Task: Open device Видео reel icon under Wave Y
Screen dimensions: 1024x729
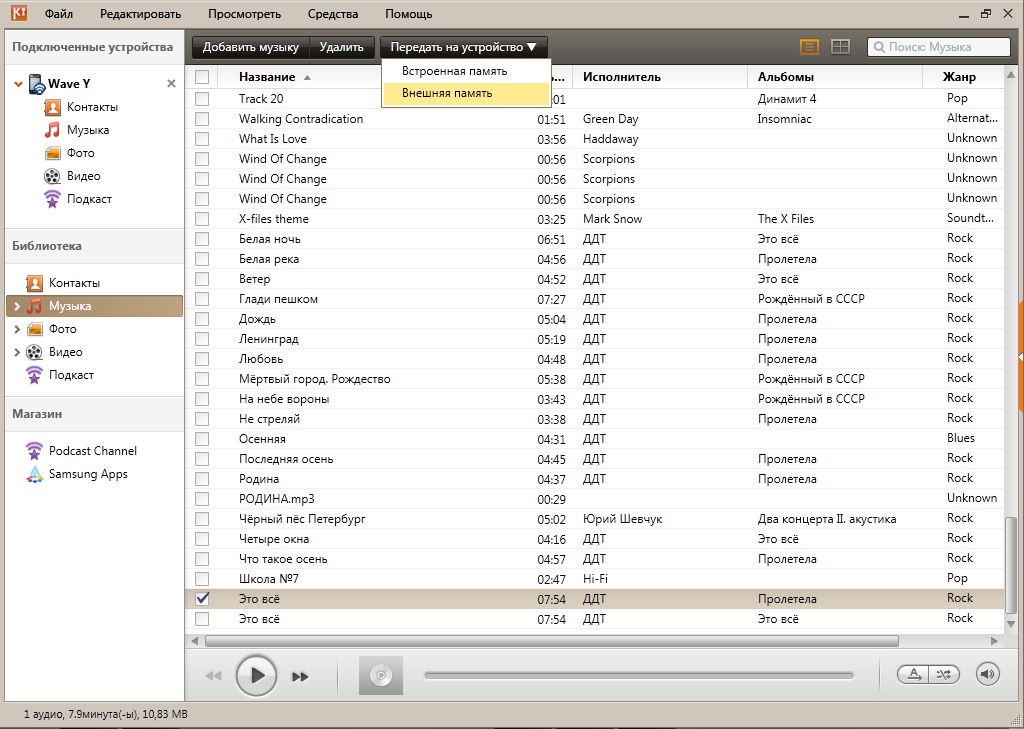Action: pos(52,176)
